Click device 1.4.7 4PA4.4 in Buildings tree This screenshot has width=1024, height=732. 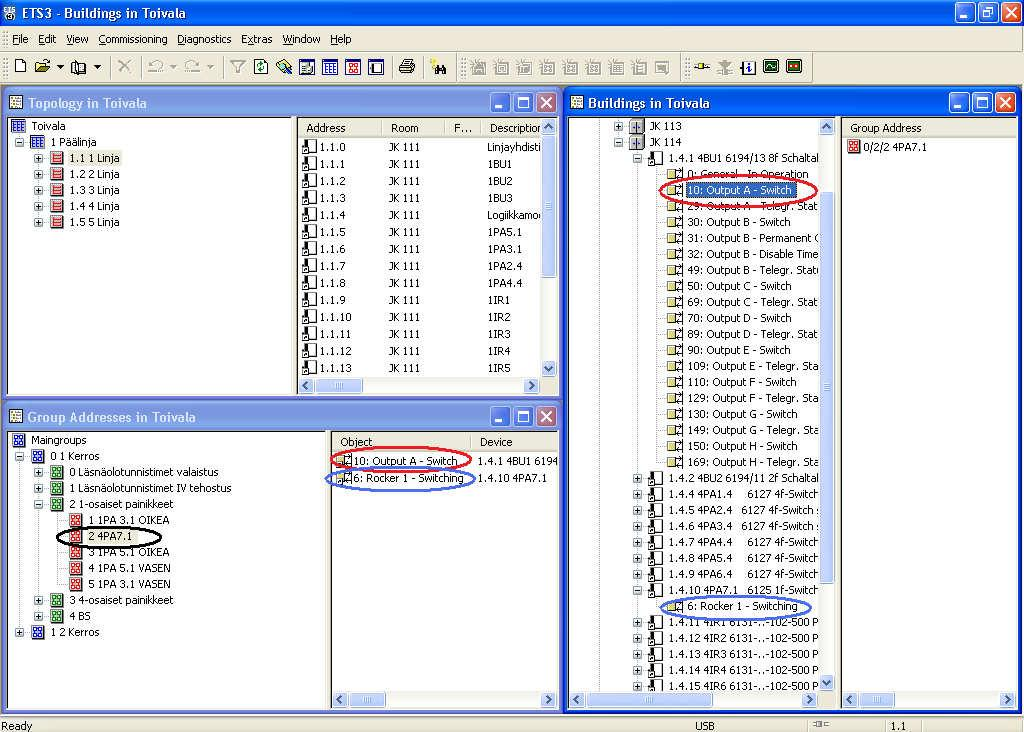point(743,543)
